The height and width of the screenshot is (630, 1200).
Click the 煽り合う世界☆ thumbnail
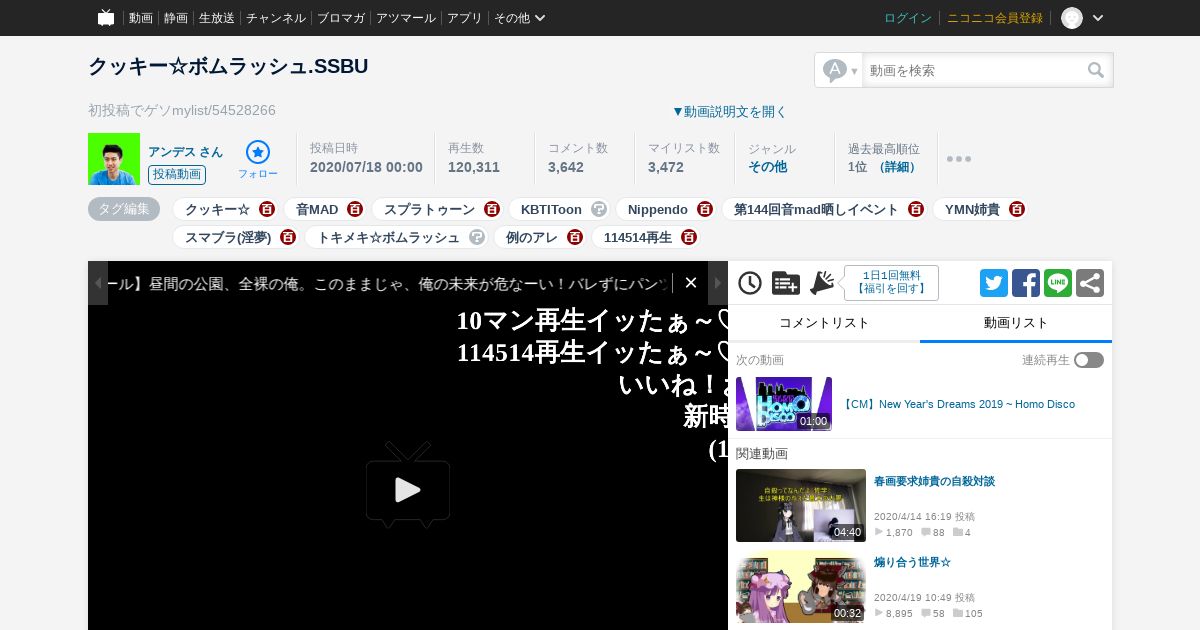point(801,587)
